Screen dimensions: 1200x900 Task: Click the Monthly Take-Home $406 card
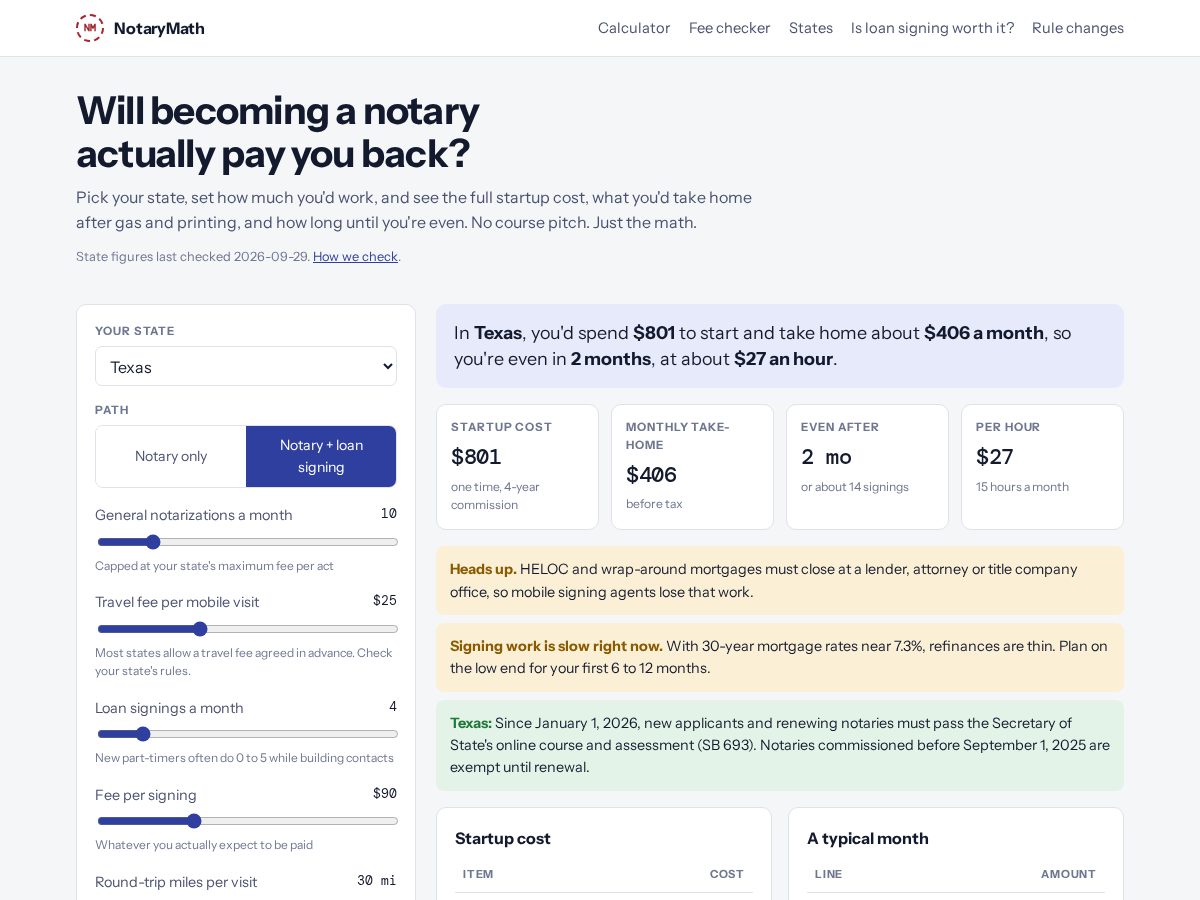click(x=692, y=467)
